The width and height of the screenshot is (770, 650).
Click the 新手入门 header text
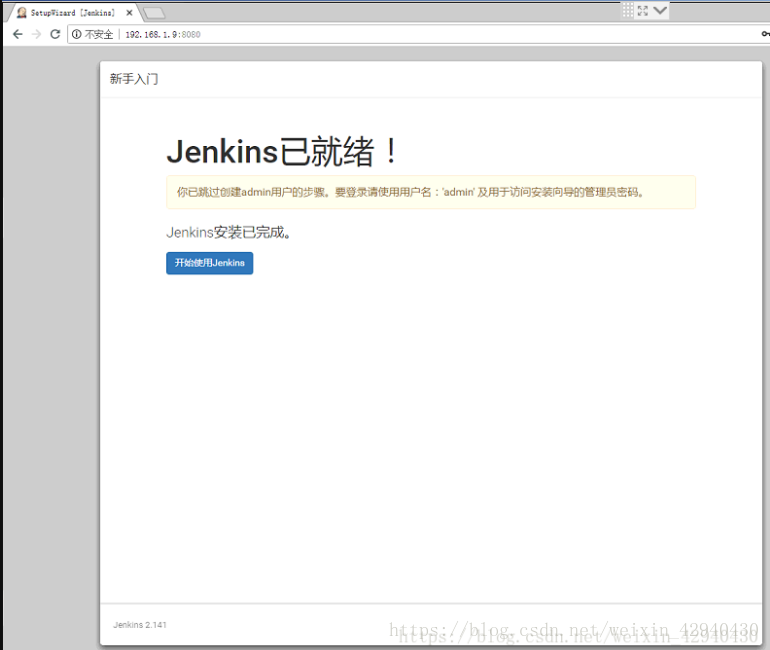tap(134, 79)
